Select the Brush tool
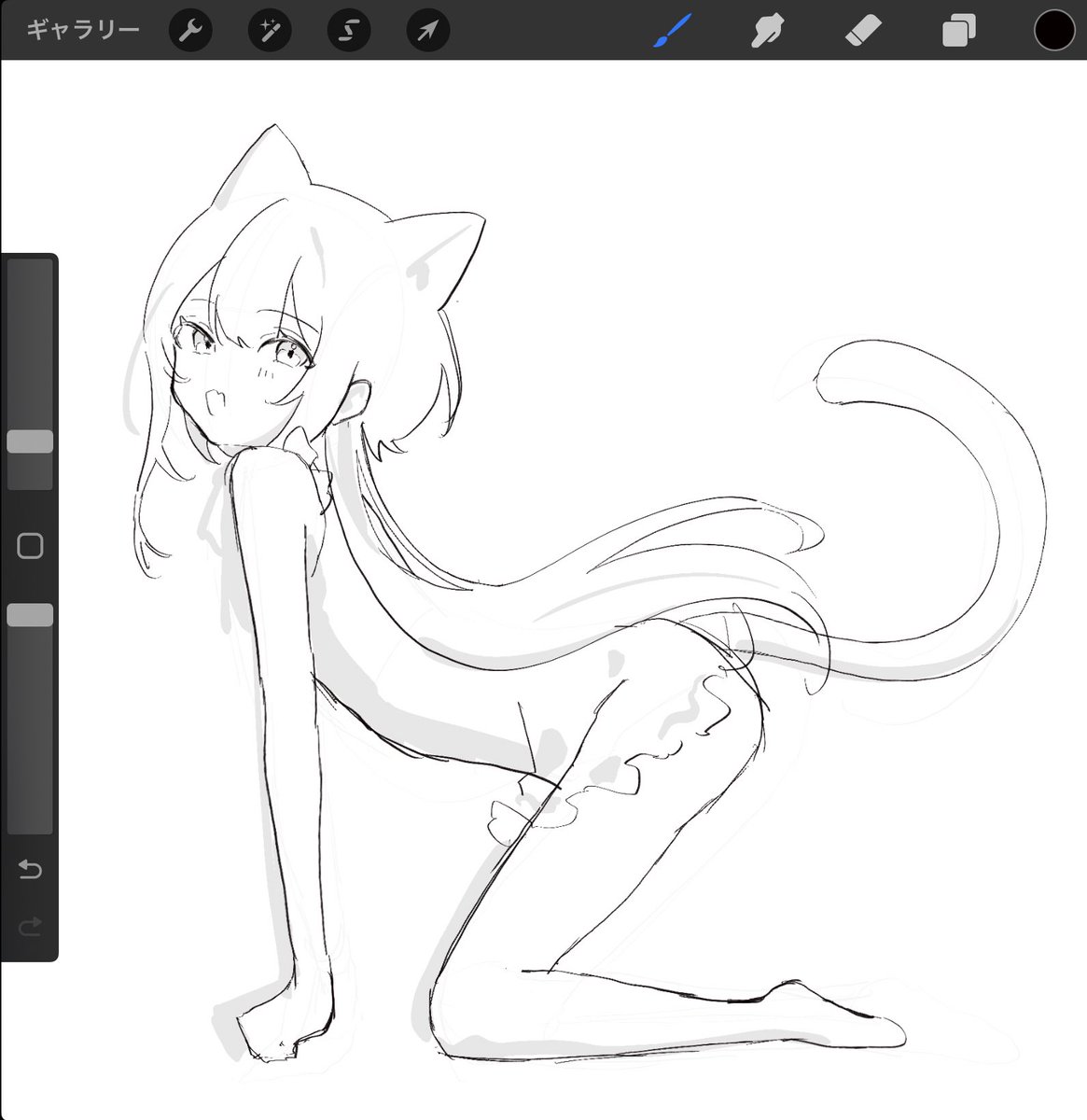 pos(672,31)
